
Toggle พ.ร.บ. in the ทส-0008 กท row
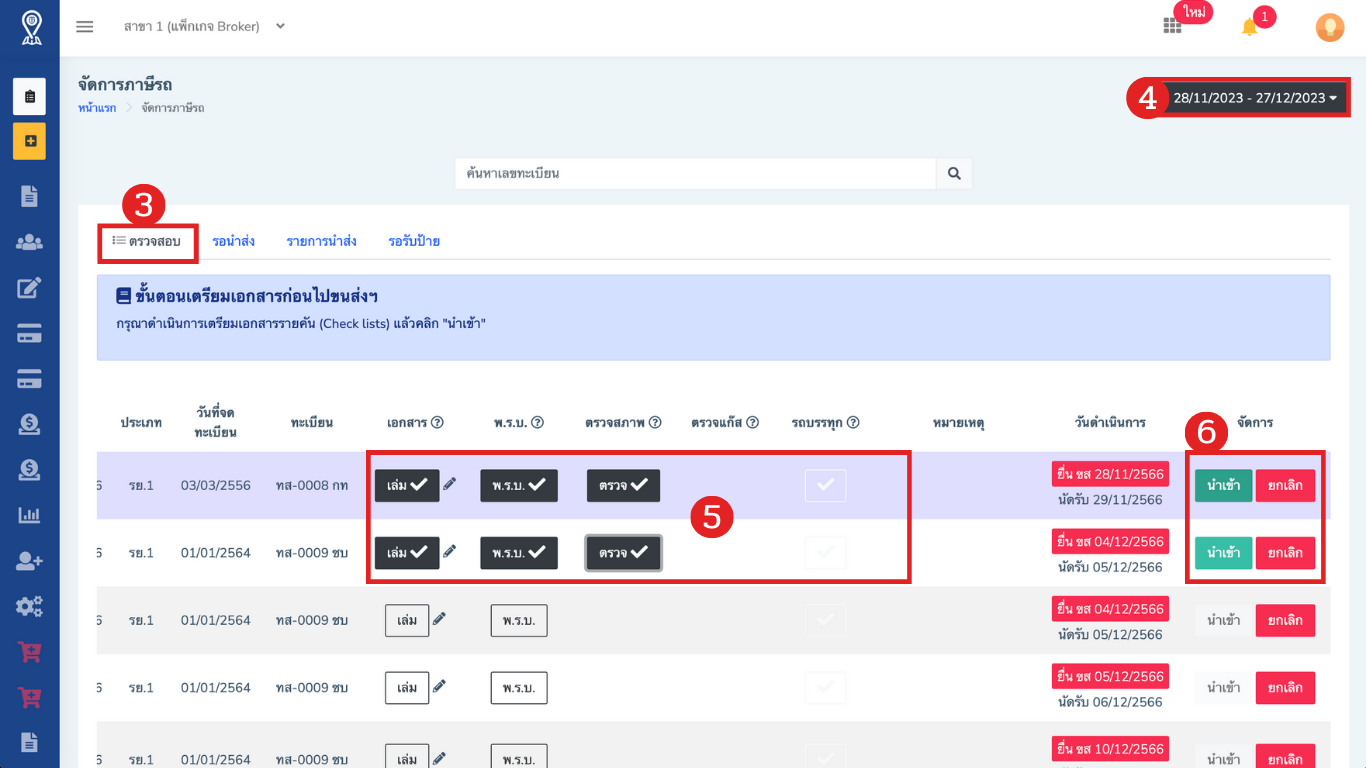[518, 485]
